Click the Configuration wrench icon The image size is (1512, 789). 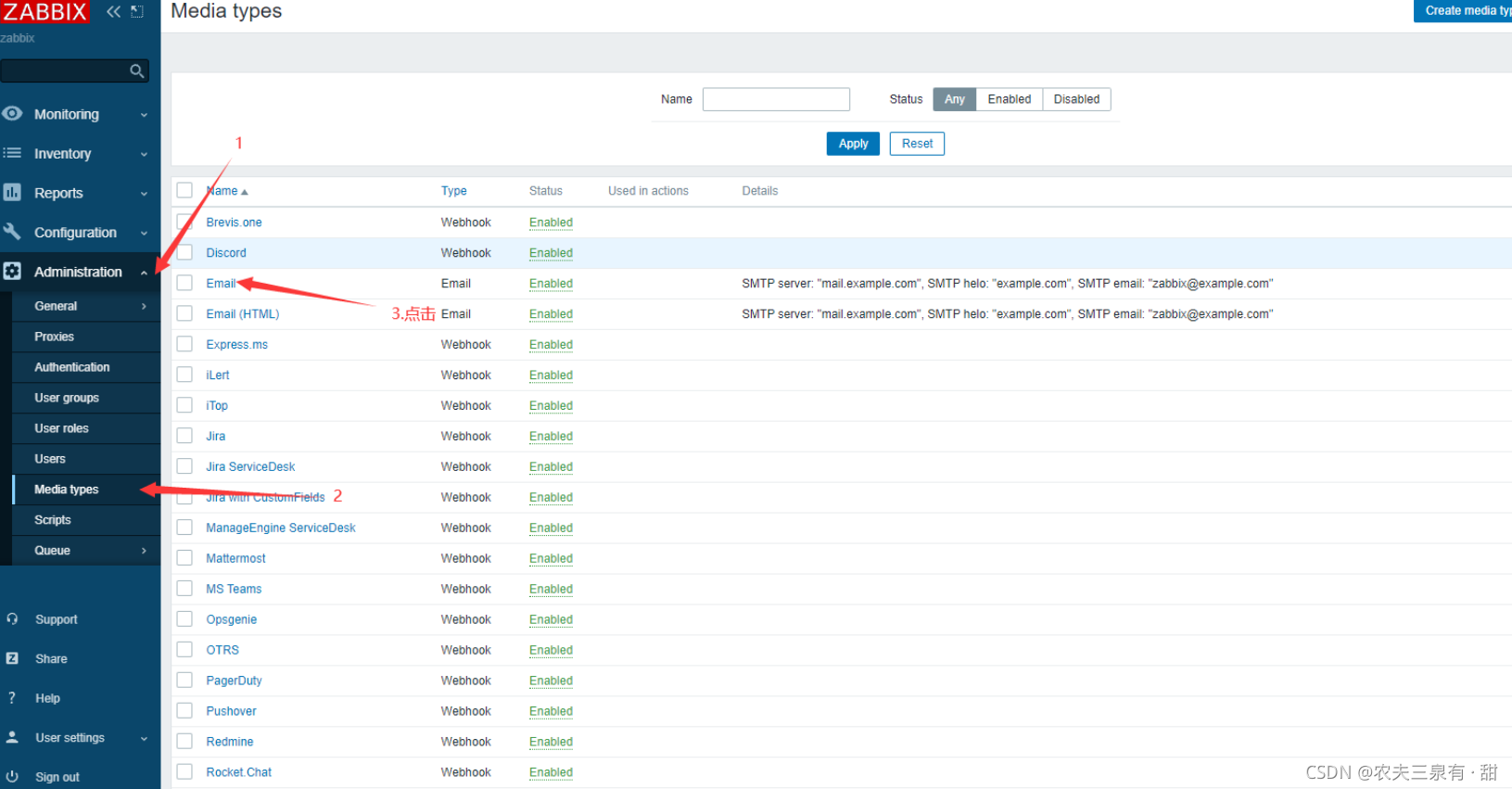(x=12, y=232)
